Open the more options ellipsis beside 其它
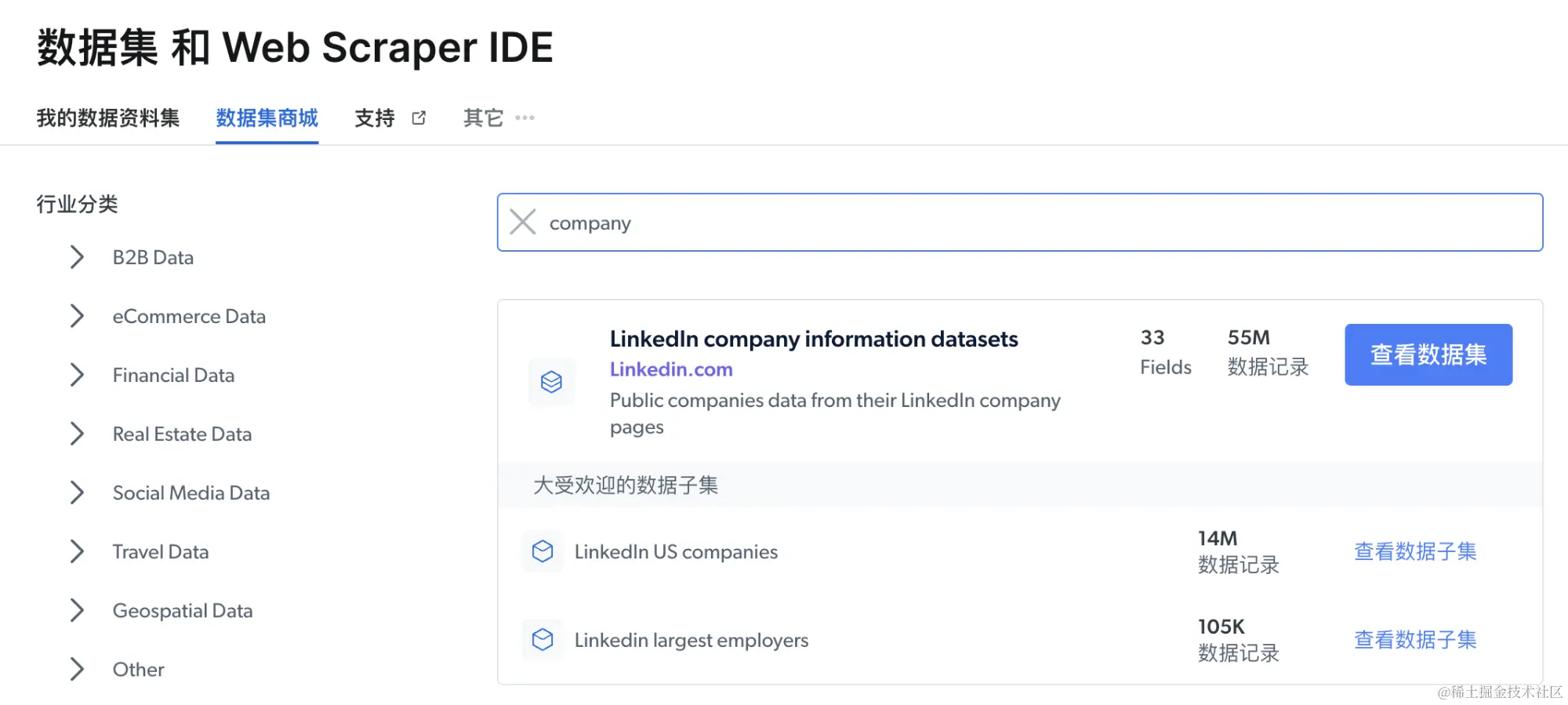The width and height of the screenshot is (1568, 705). coord(524,118)
